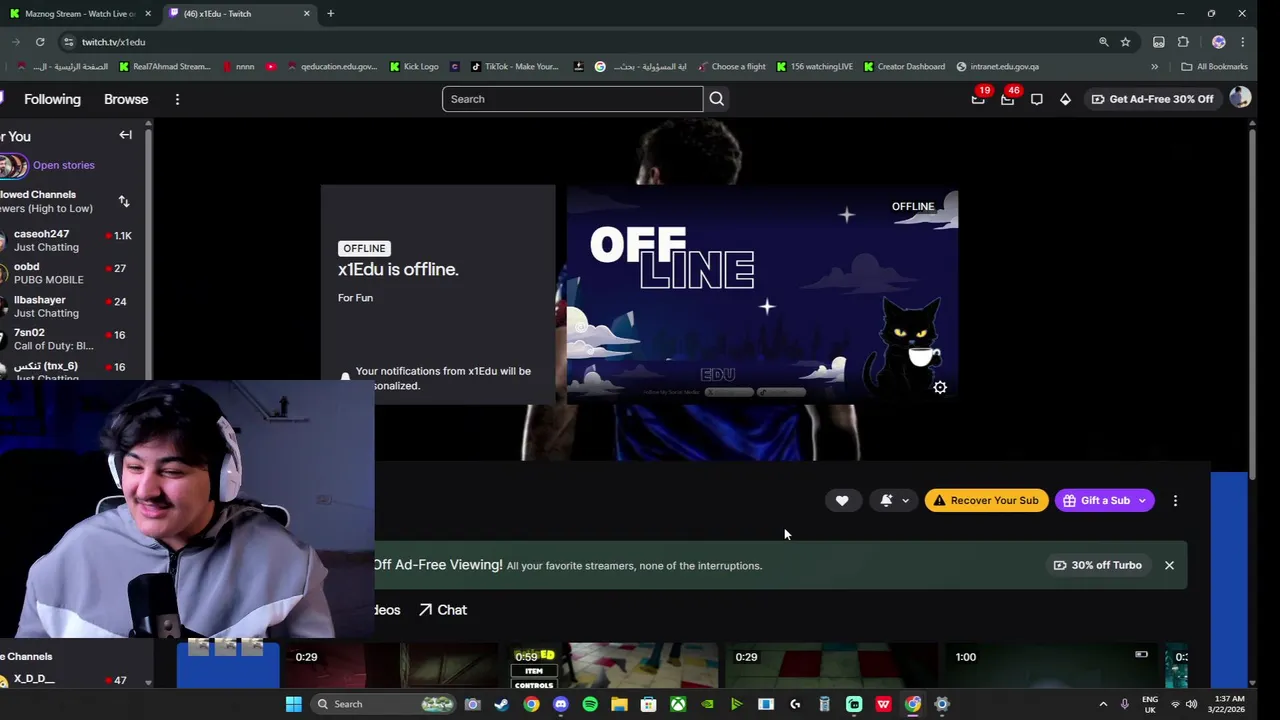Screen dimensions: 1280x720
Task: Open the Twitch notifications inbox with 46 badge
Action: [1008, 99]
